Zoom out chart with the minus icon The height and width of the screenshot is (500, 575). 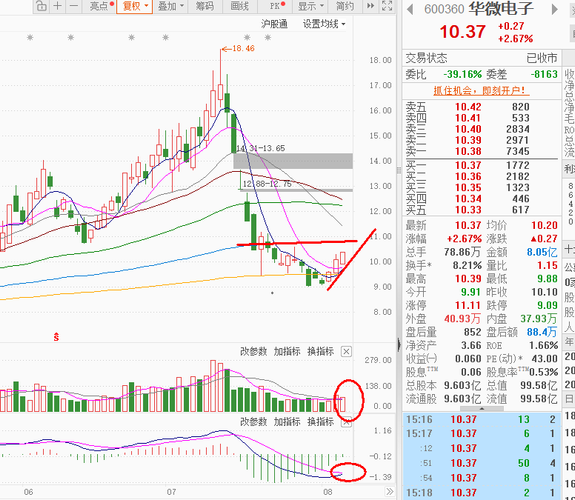click(74, 6)
